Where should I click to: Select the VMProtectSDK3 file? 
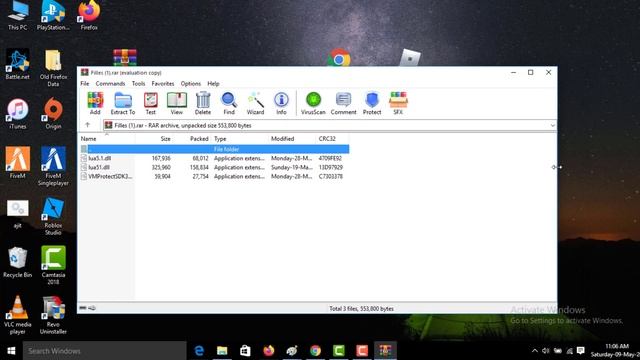pos(110,176)
